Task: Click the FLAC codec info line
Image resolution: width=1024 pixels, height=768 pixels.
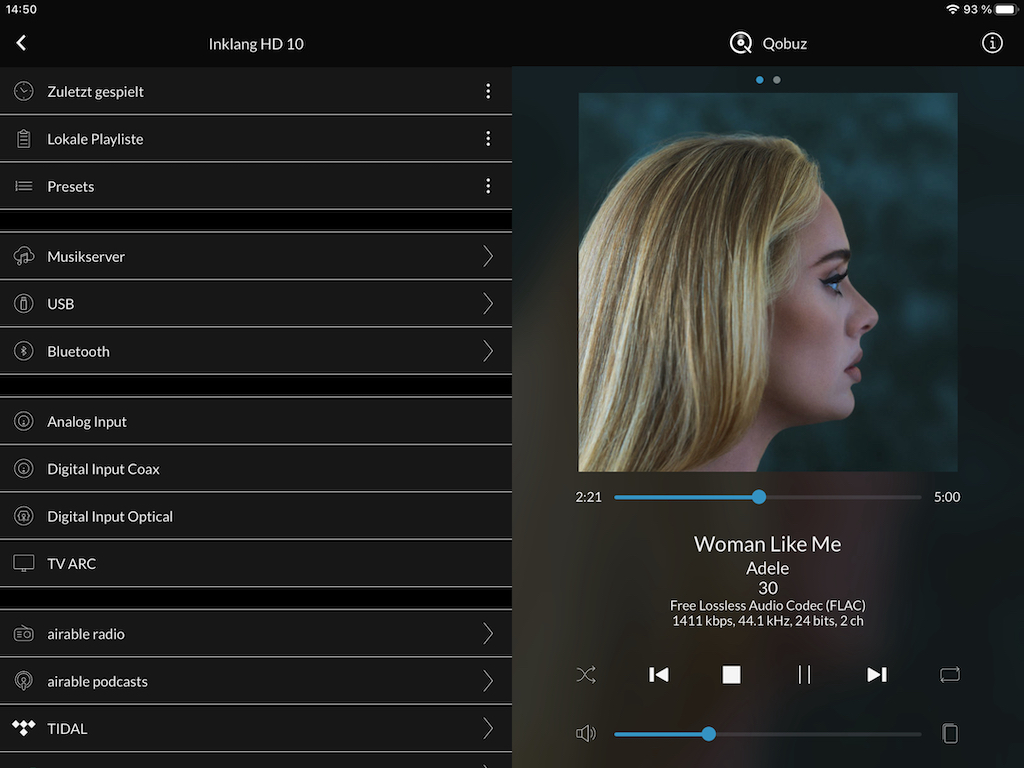Action: point(767,605)
